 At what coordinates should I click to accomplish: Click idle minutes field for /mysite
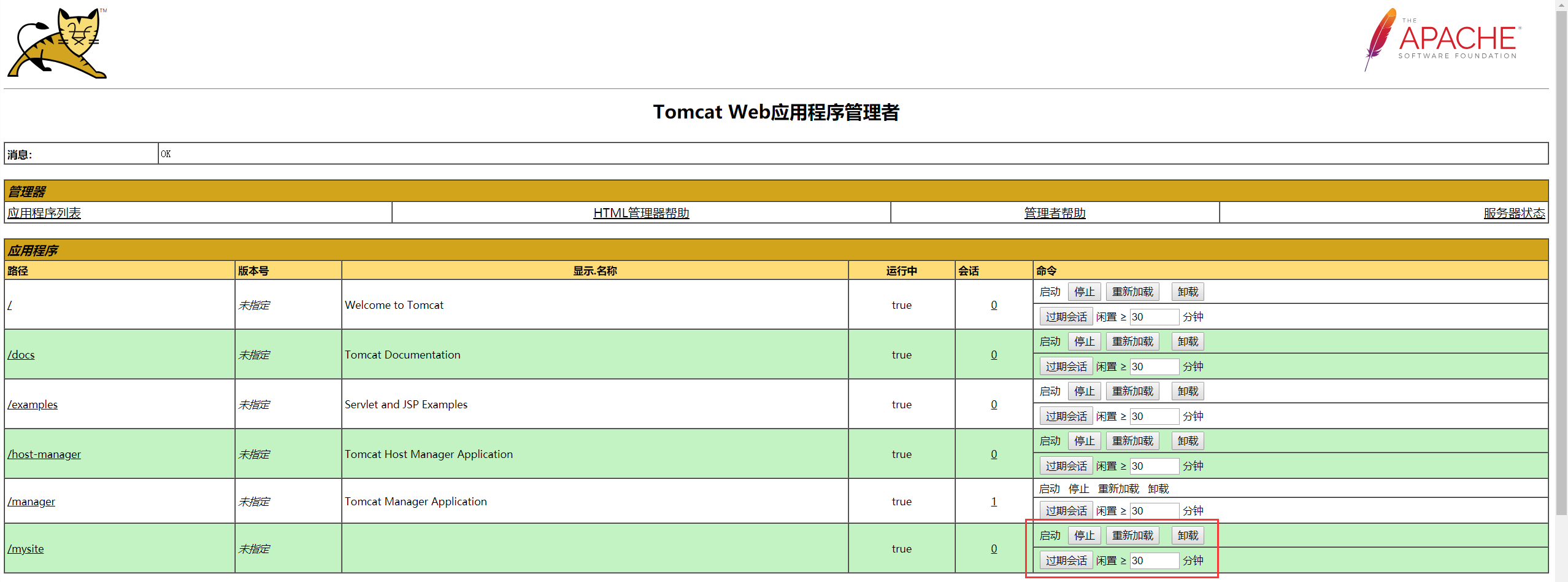1154,561
